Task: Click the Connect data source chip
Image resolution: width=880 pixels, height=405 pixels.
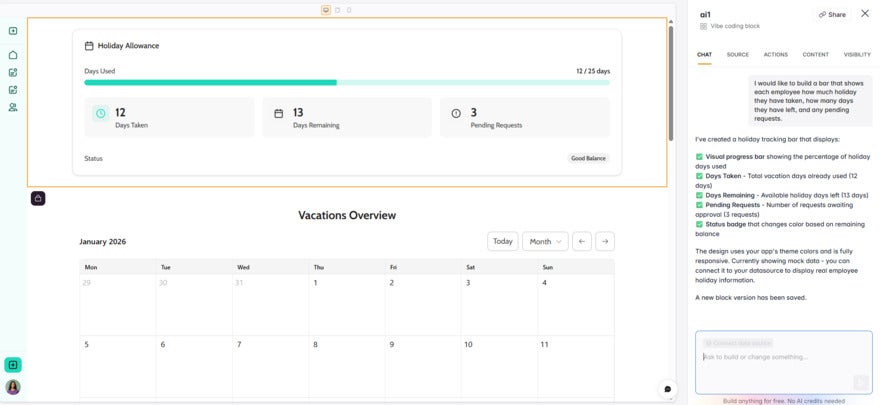Action: pyautogui.click(x=738, y=343)
